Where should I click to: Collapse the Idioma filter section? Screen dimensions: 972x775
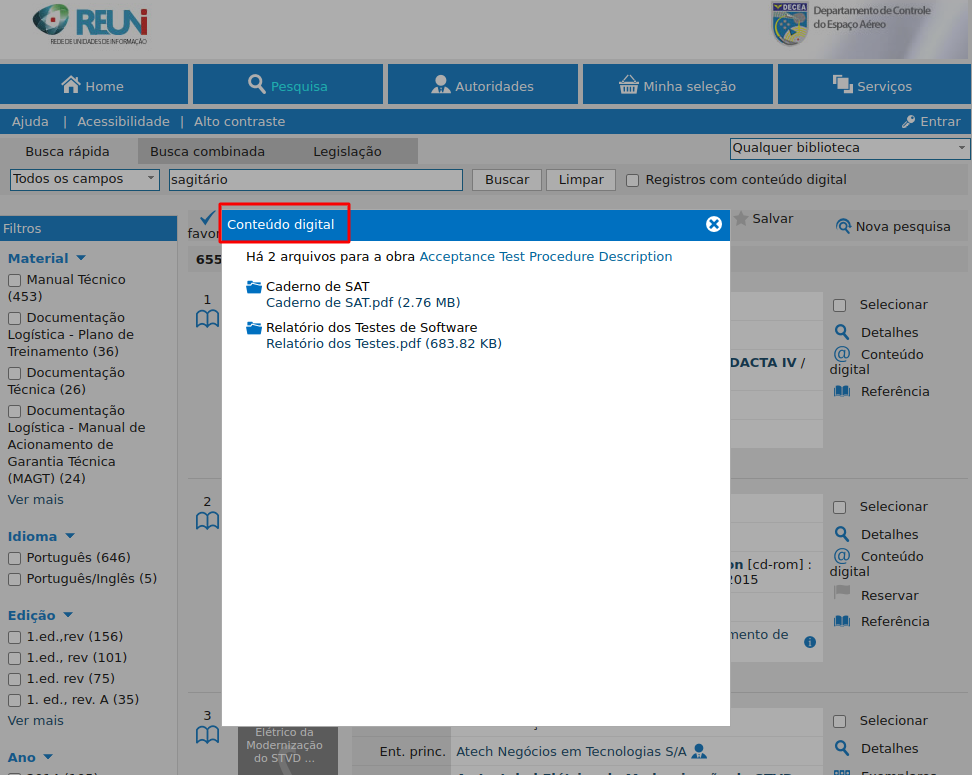[70, 536]
